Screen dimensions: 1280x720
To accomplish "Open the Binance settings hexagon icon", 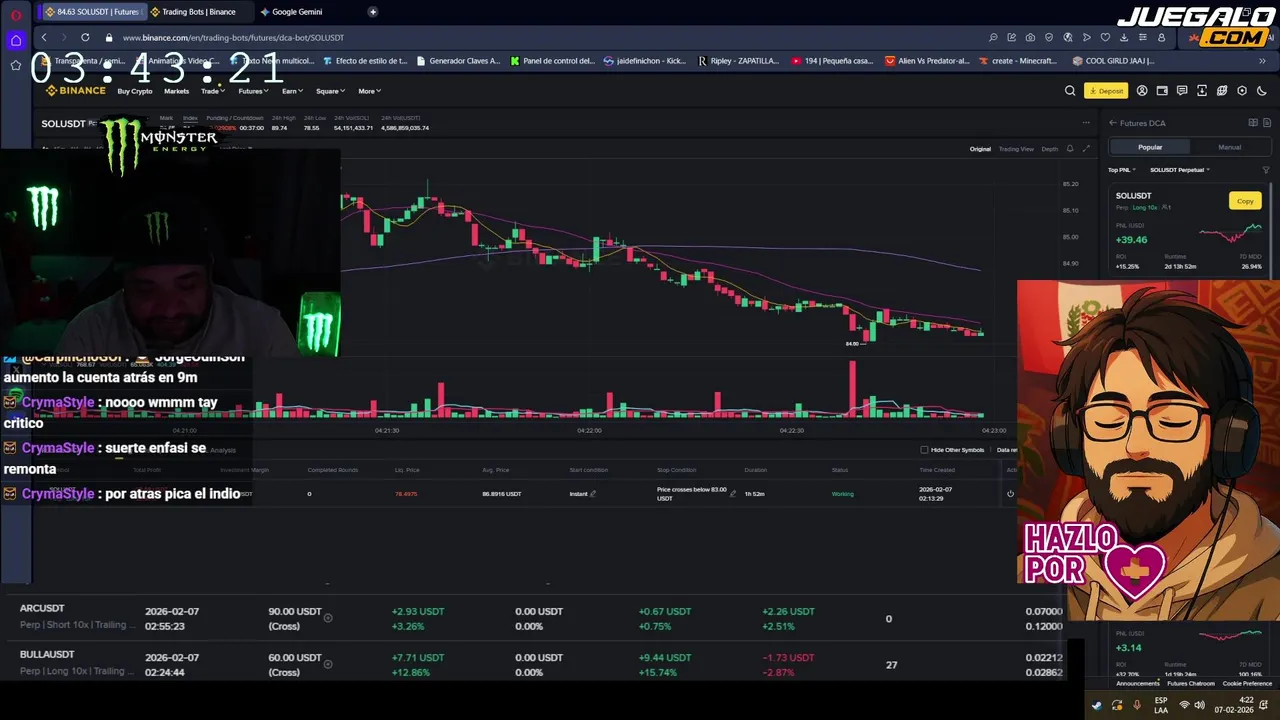I will click(1242, 91).
